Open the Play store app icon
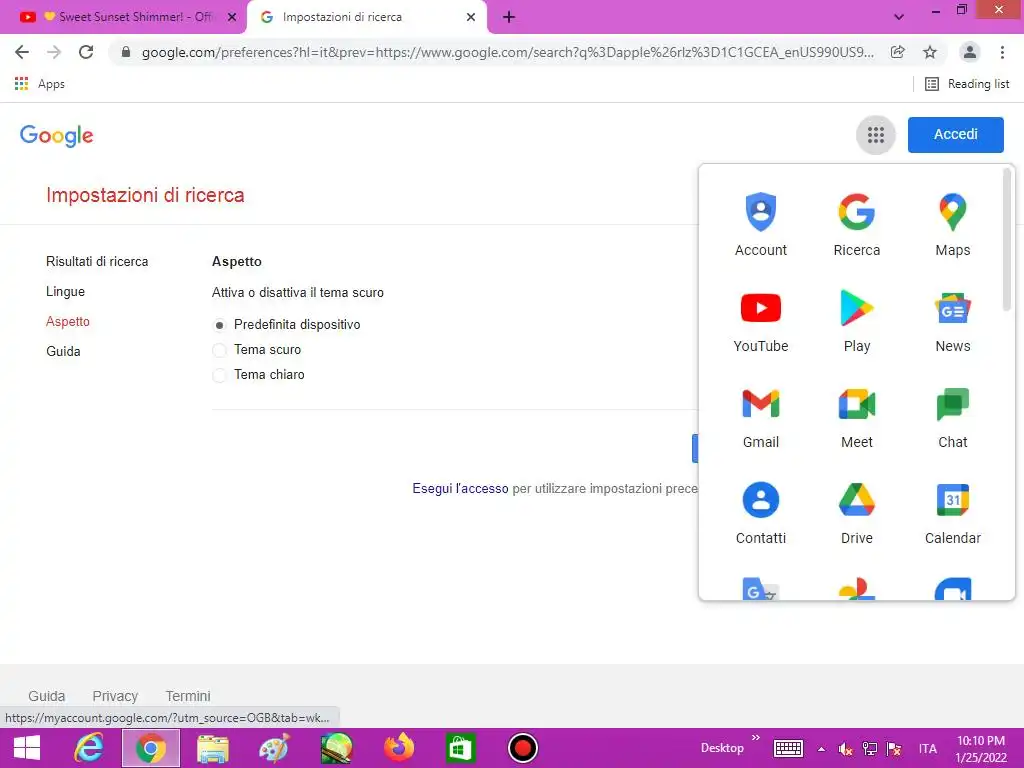Viewport: 1024px width, 768px height. coord(857,321)
